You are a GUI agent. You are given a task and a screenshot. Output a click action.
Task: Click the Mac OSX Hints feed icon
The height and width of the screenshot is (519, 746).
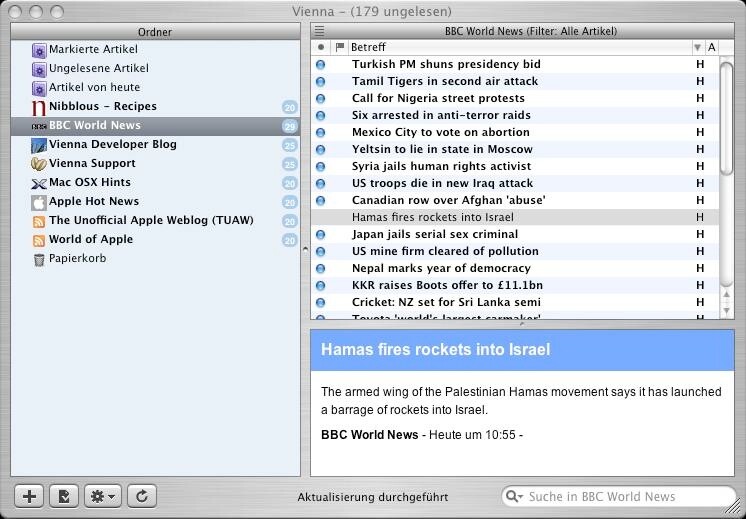(39, 183)
